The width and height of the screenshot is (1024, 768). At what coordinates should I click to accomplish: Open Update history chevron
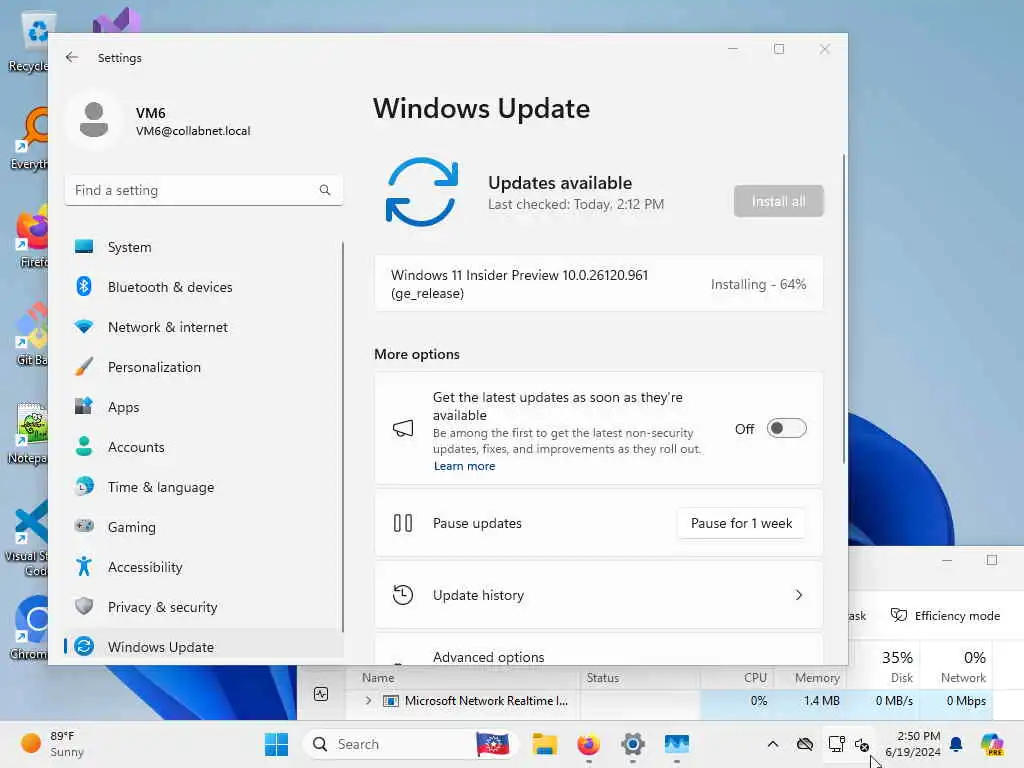click(799, 595)
